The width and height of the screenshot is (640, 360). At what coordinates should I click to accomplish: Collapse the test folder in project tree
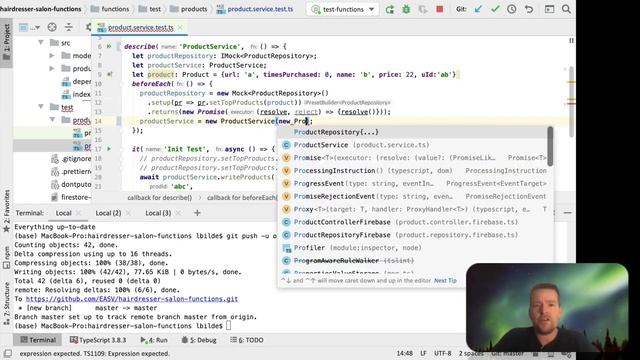(41, 107)
